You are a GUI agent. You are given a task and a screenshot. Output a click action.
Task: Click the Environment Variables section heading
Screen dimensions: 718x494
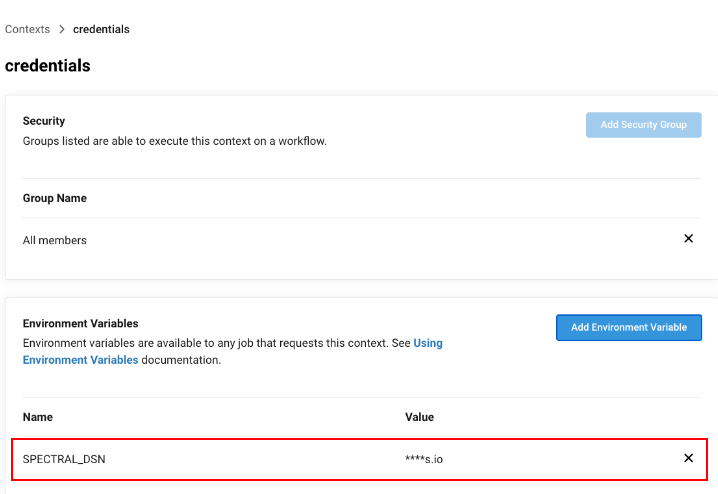coord(81,323)
